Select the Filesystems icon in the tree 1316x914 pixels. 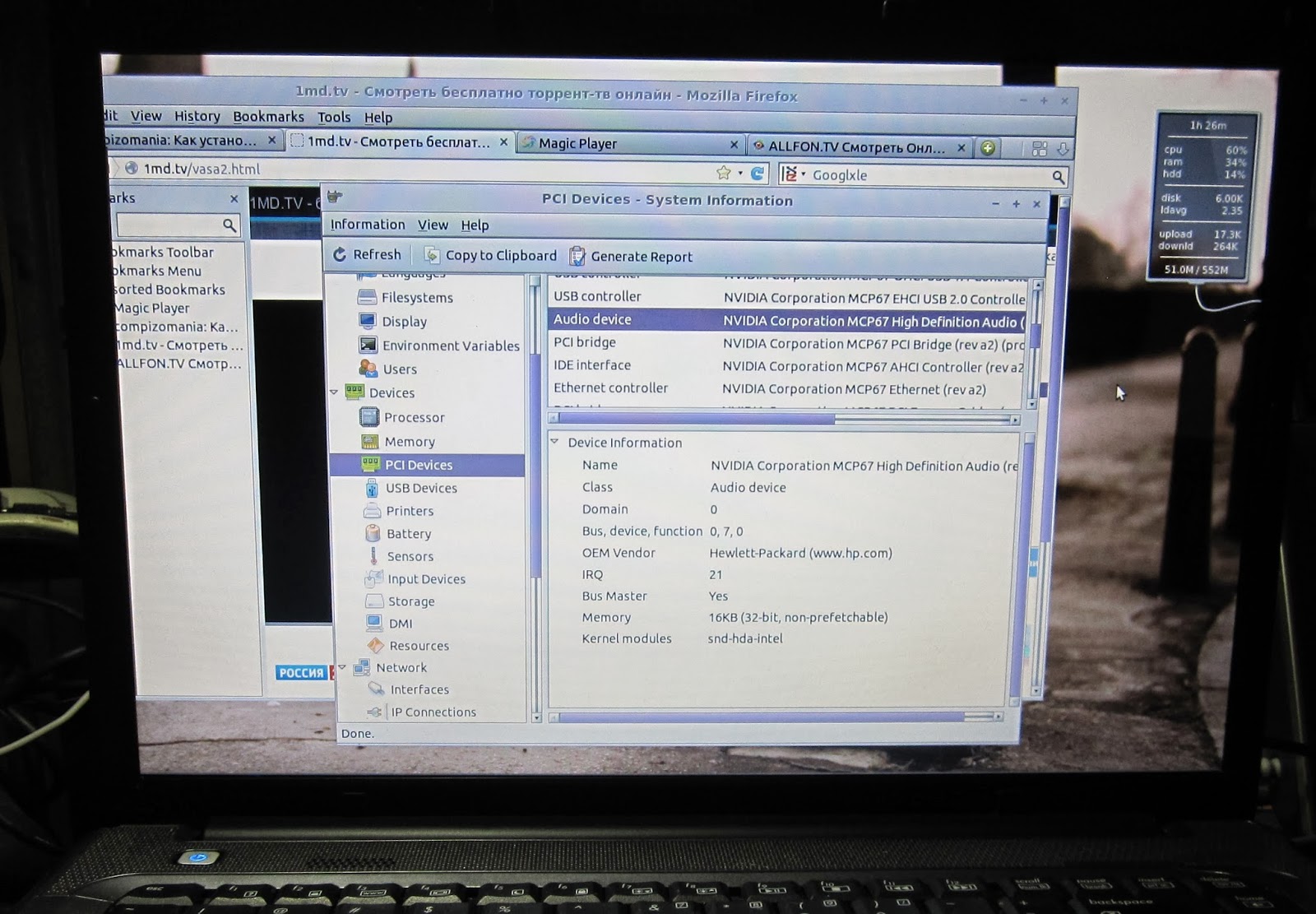(368, 297)
